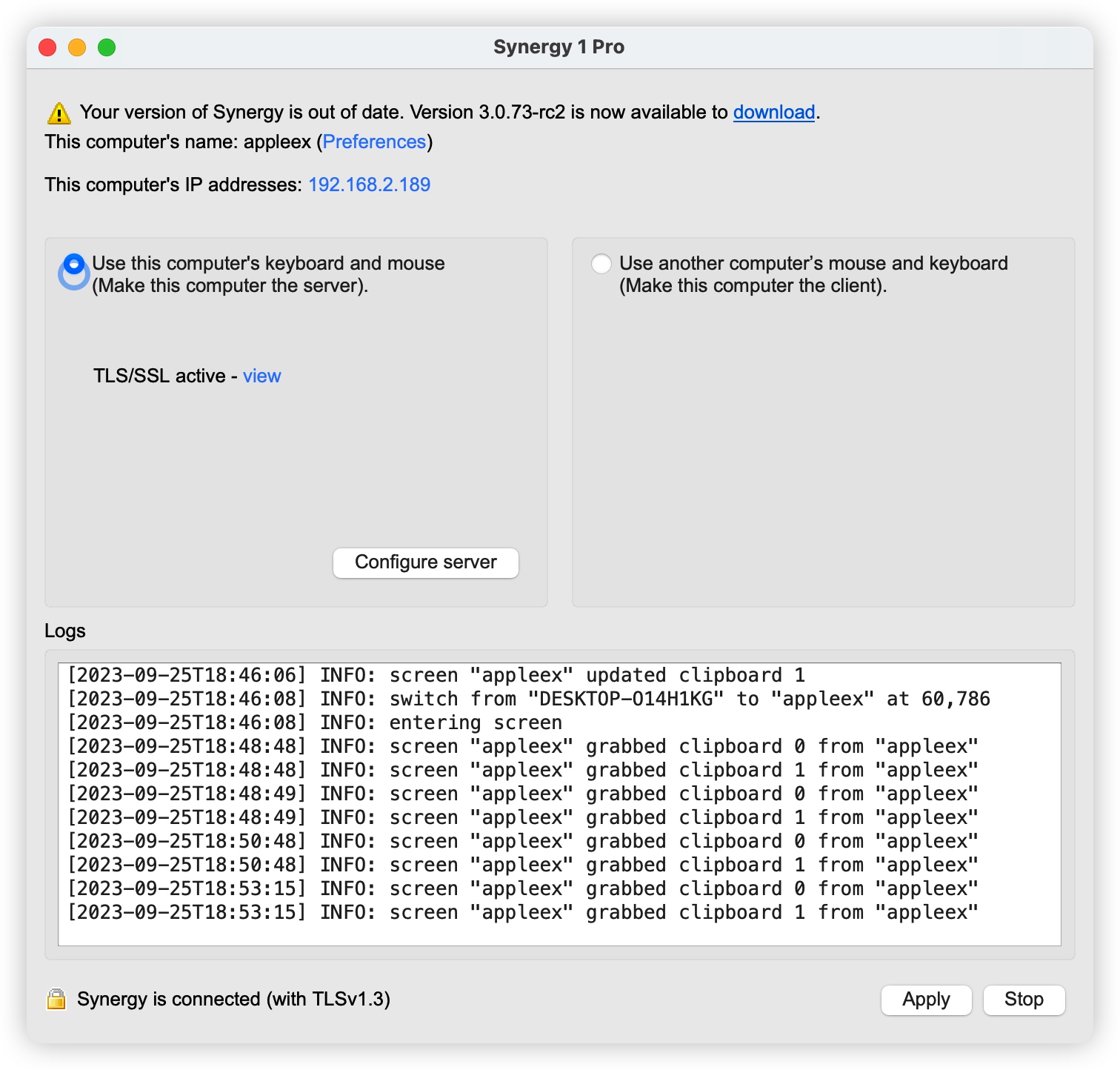Select the server mode radio button
Image resolution: width=1120 pixels, height=1070 pixels.
coord(74,265)
